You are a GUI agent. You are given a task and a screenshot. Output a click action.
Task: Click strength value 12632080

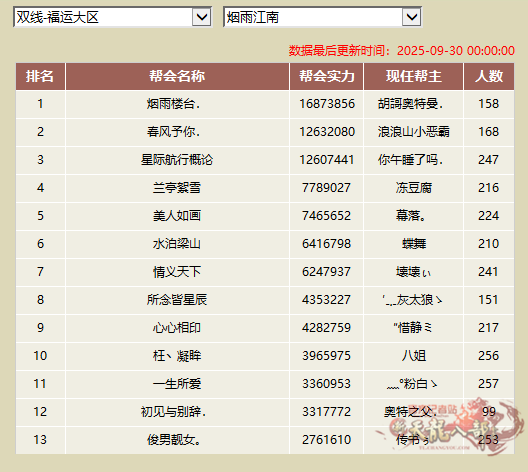tap(327, 132)
